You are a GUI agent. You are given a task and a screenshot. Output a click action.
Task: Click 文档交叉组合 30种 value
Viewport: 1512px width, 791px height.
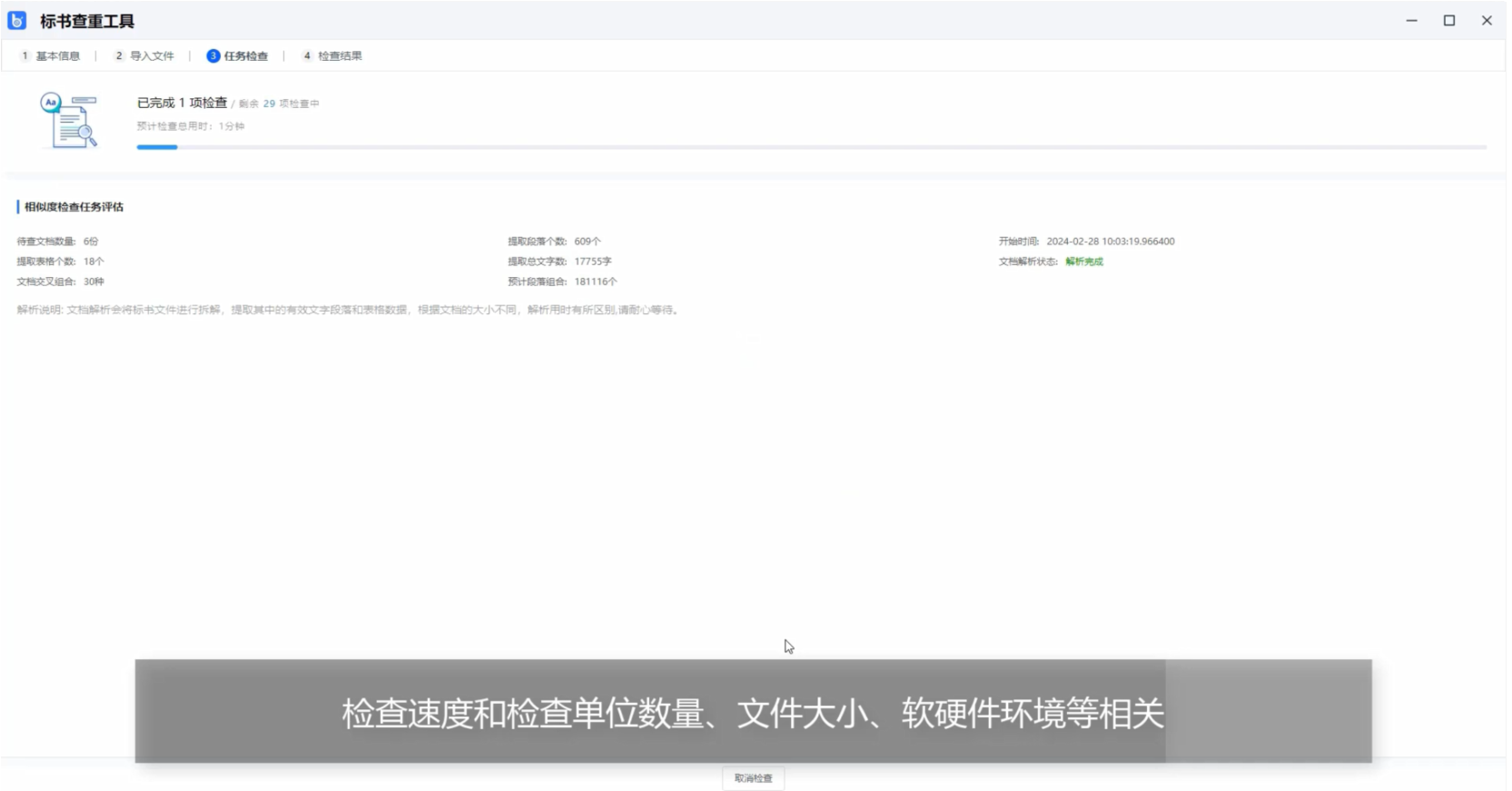pos(94,282)
